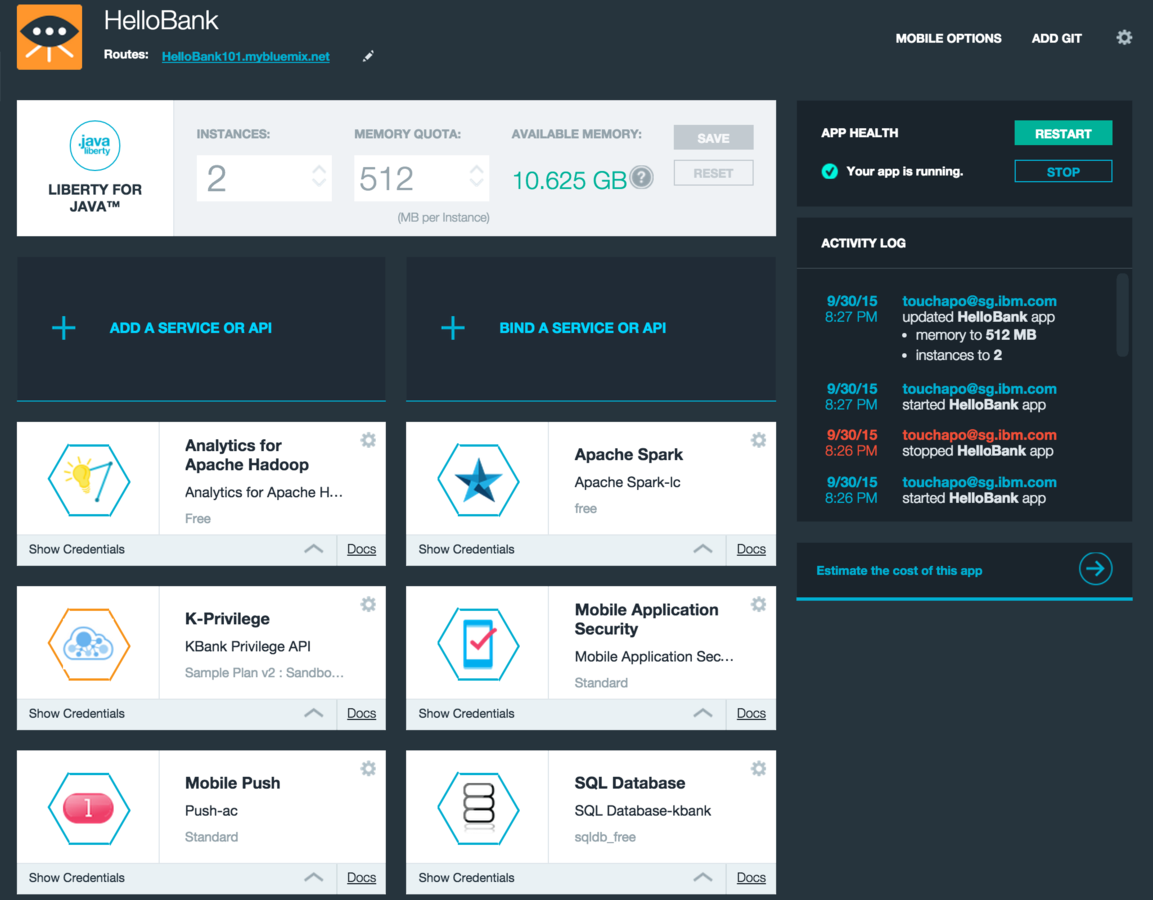
Task: Click the plus icon for Bind a Service
Action: pyautogui.click(x=453, y=328)
